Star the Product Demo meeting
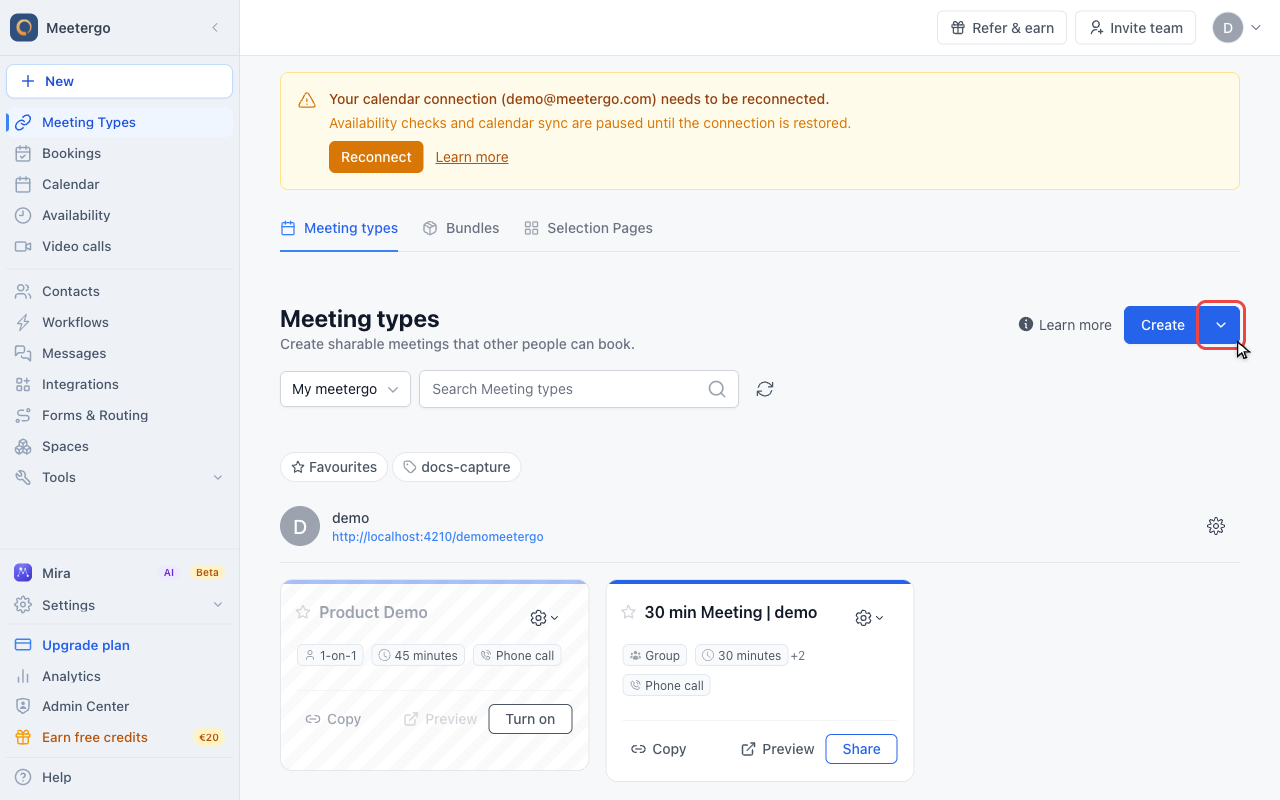1280x800 pixels. pyautogui.click(x=303, y=612)
